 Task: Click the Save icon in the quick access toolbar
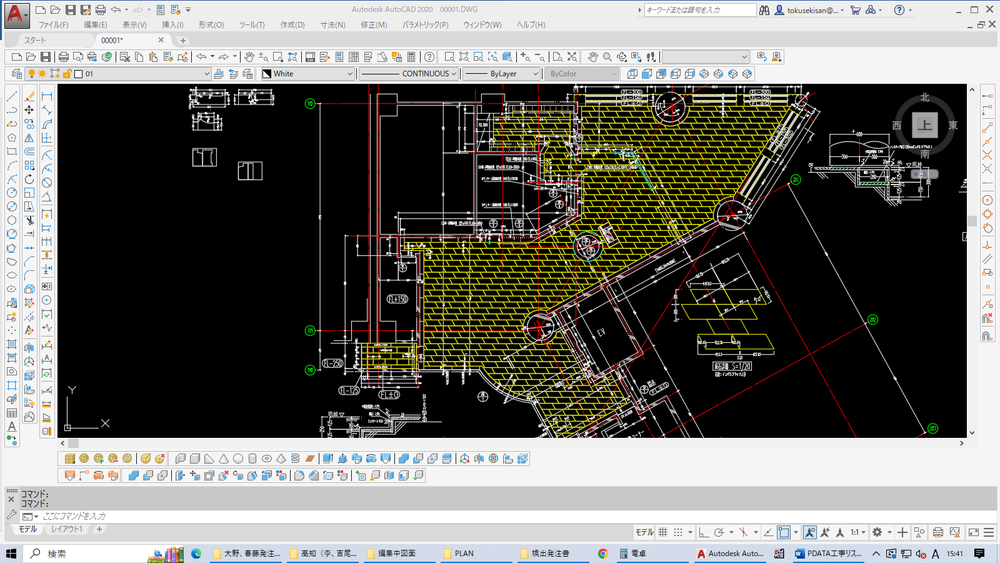point(71,10)
